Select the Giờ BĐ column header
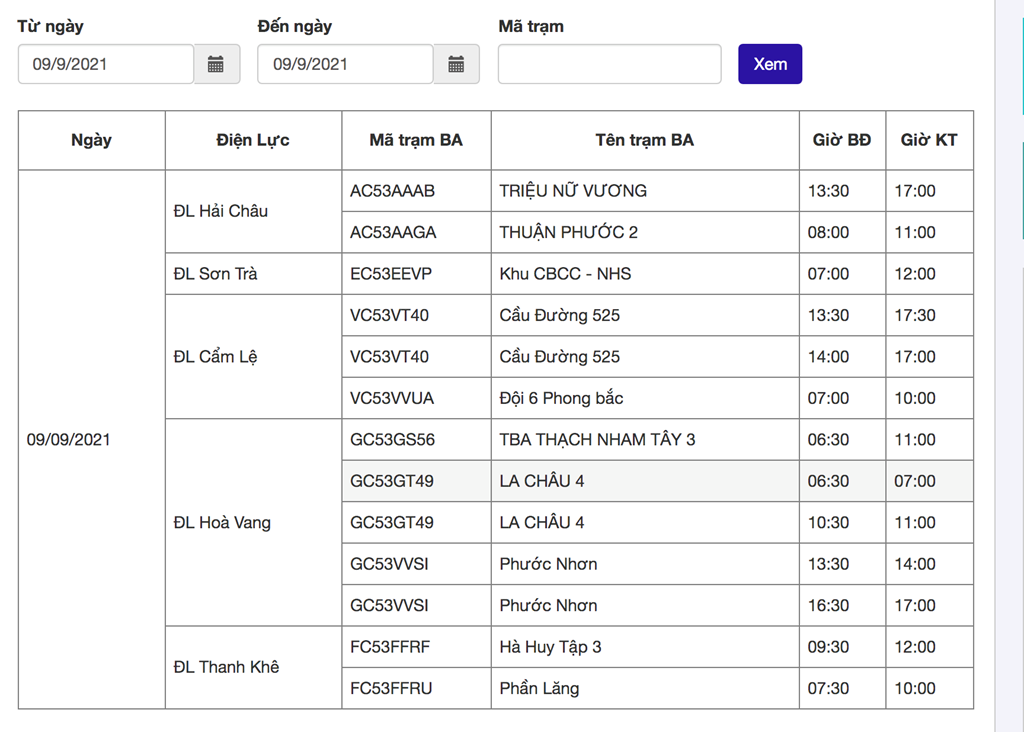Viewport: 1024px width, 732px height. click(x=842, y=140)
